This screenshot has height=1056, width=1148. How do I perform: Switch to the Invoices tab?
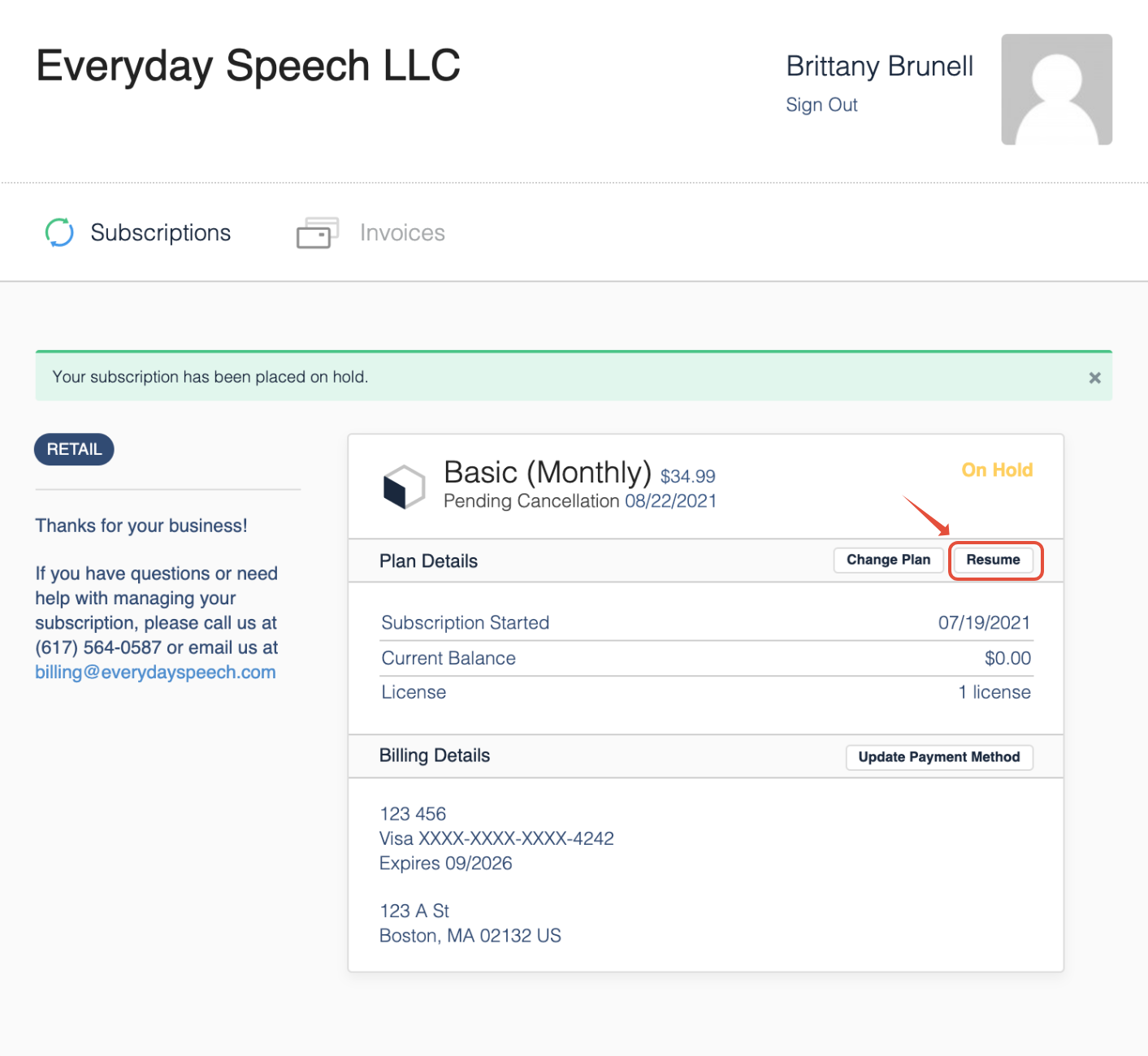pos(402,233)
